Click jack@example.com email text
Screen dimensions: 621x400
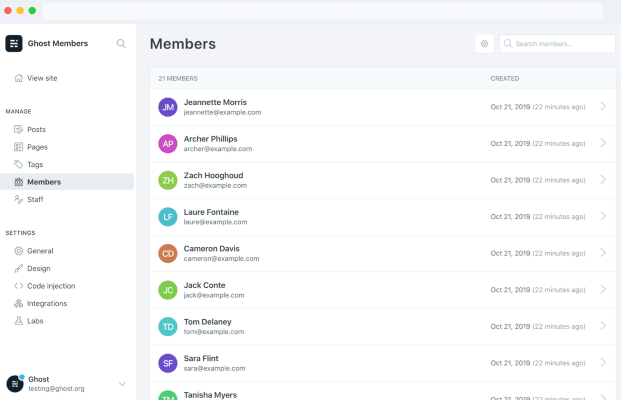pos(214,295)
